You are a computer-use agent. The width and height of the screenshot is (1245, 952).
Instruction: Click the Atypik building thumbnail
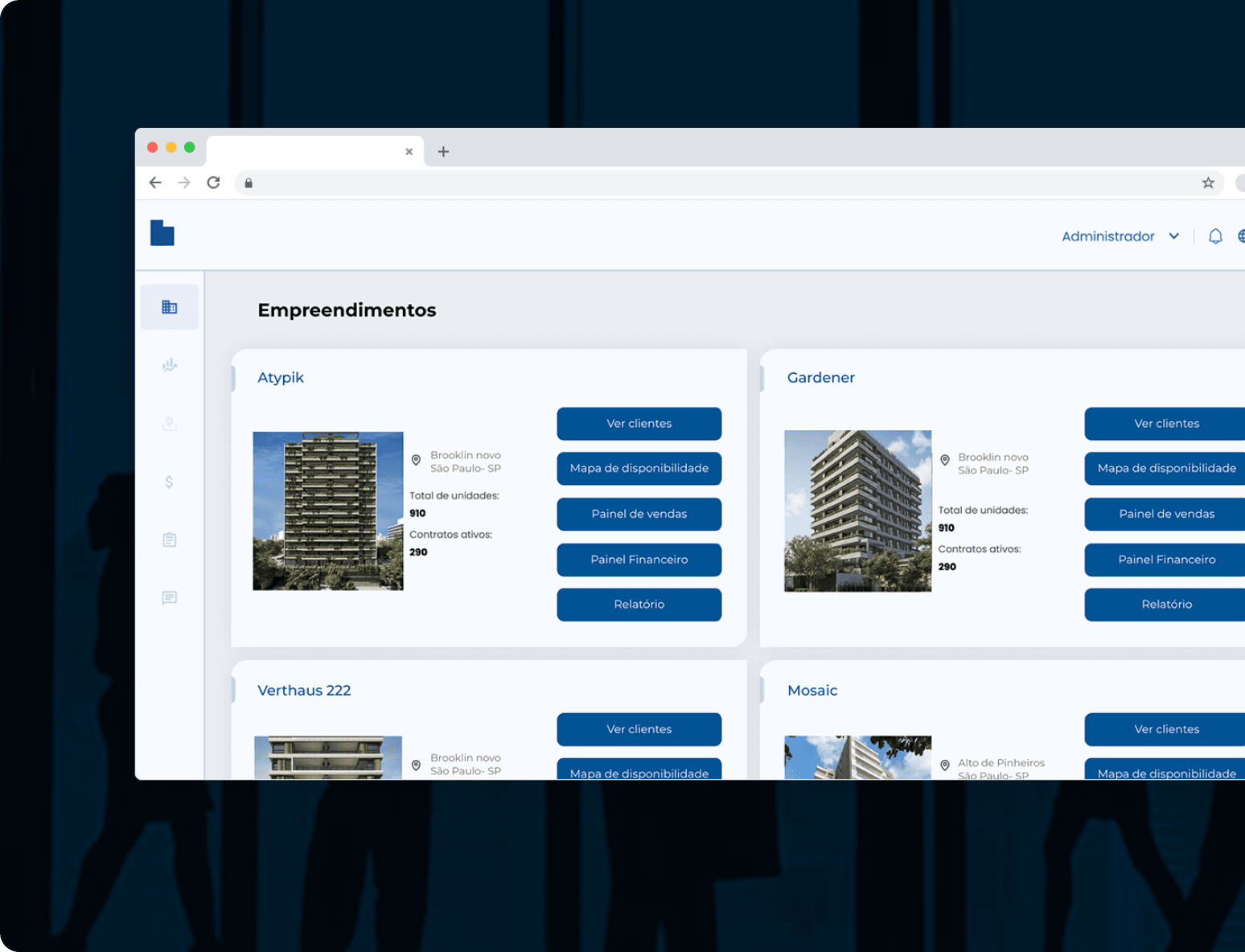tap(327, 511)
